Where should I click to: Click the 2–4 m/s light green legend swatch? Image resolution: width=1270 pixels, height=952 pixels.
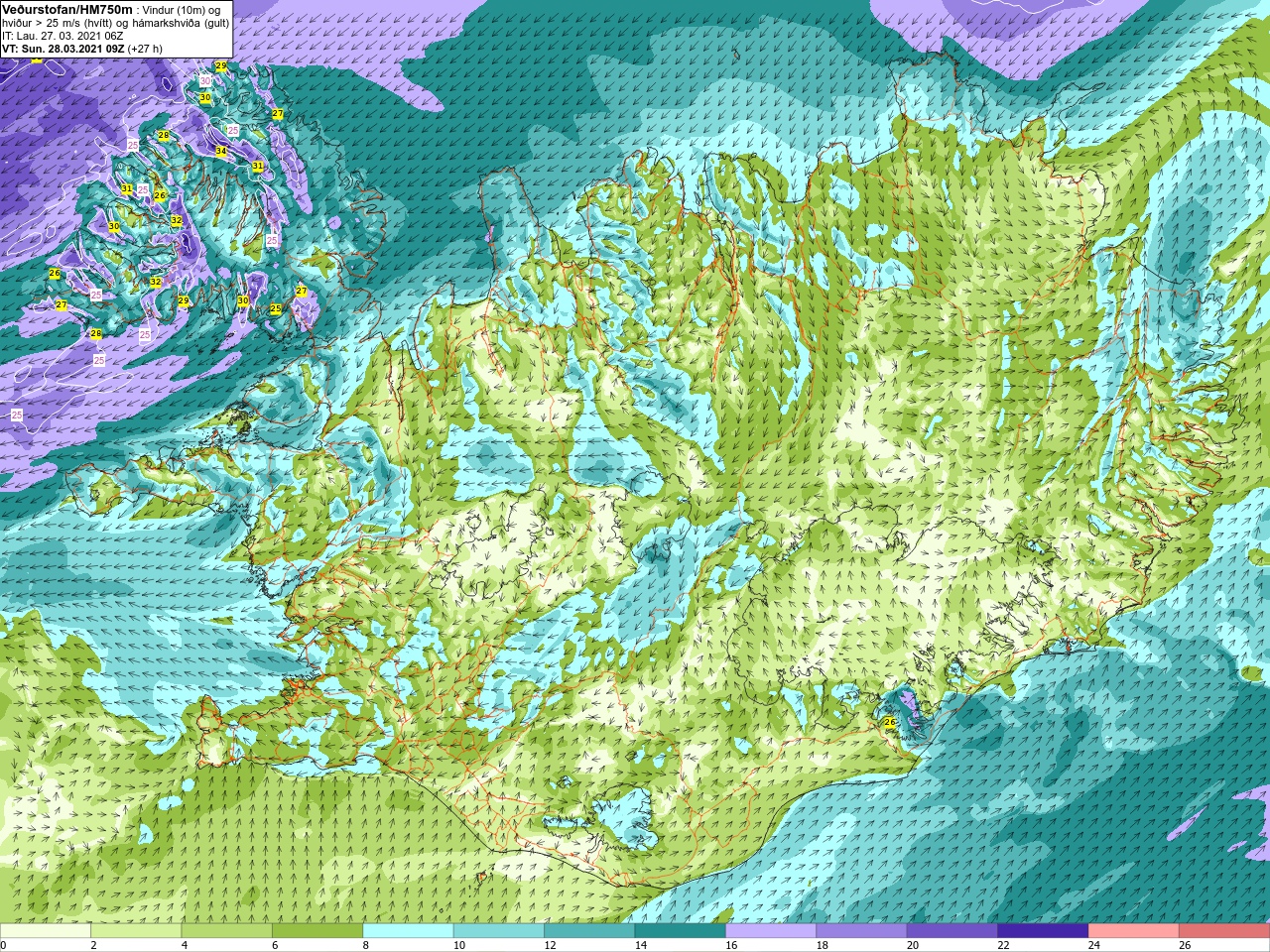point(137,931)
